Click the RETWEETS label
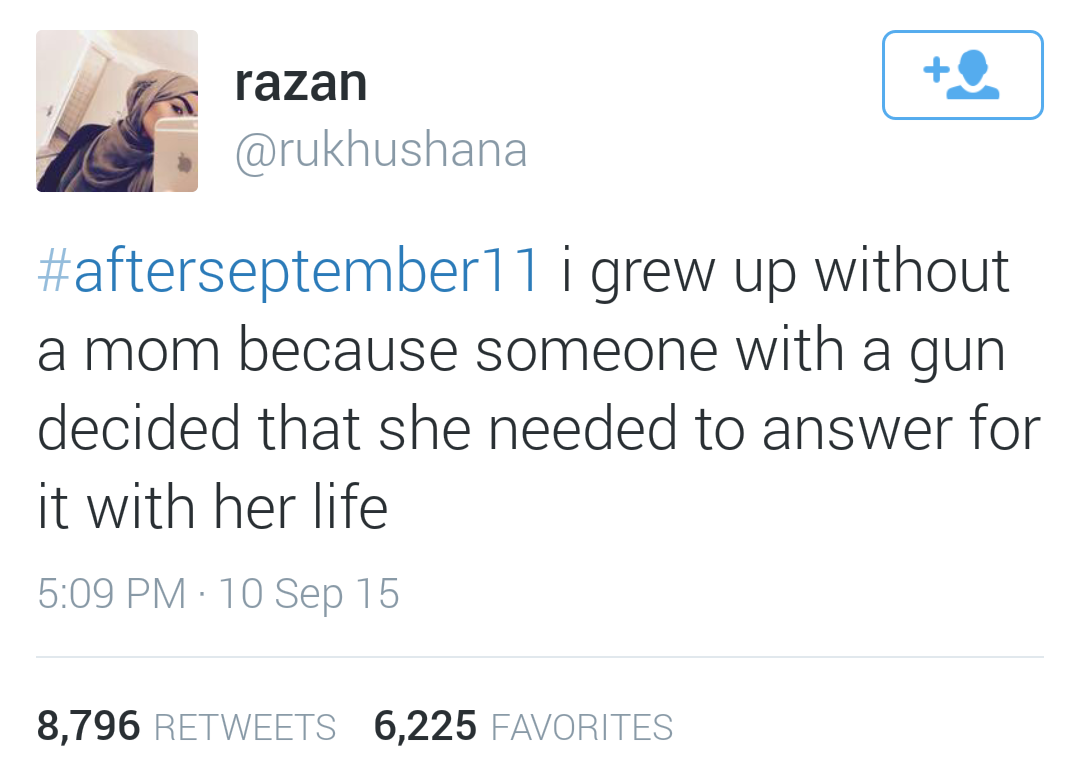The width and height of the screenshot is (1080, 780). tap(246, 727)
